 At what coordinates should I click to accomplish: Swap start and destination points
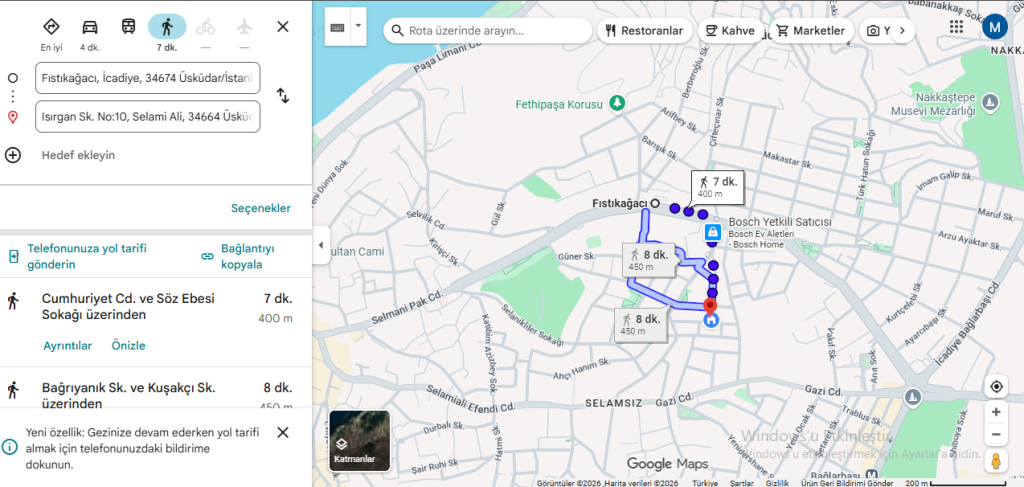click(x=283, y=96)
